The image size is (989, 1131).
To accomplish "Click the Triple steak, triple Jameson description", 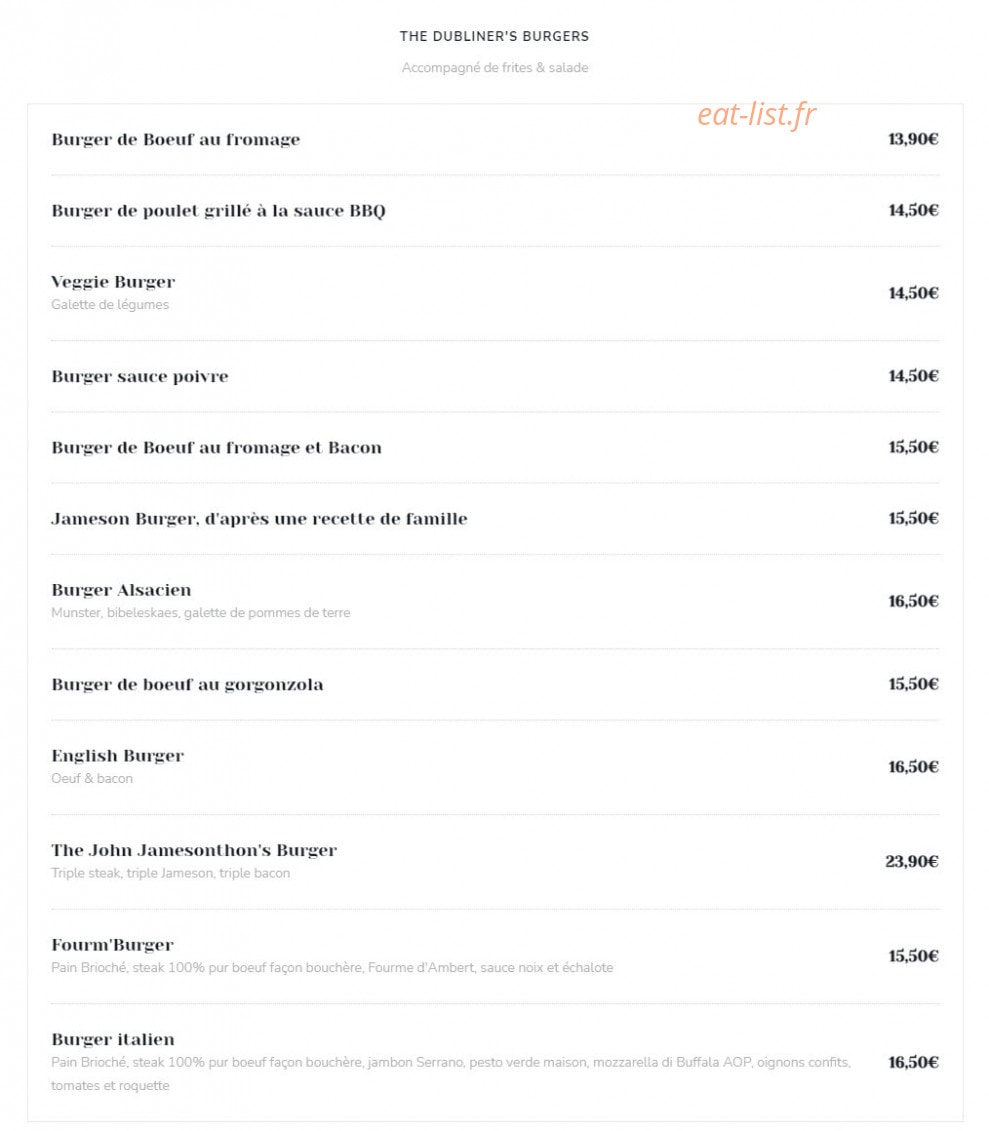I will pos(170,873).
